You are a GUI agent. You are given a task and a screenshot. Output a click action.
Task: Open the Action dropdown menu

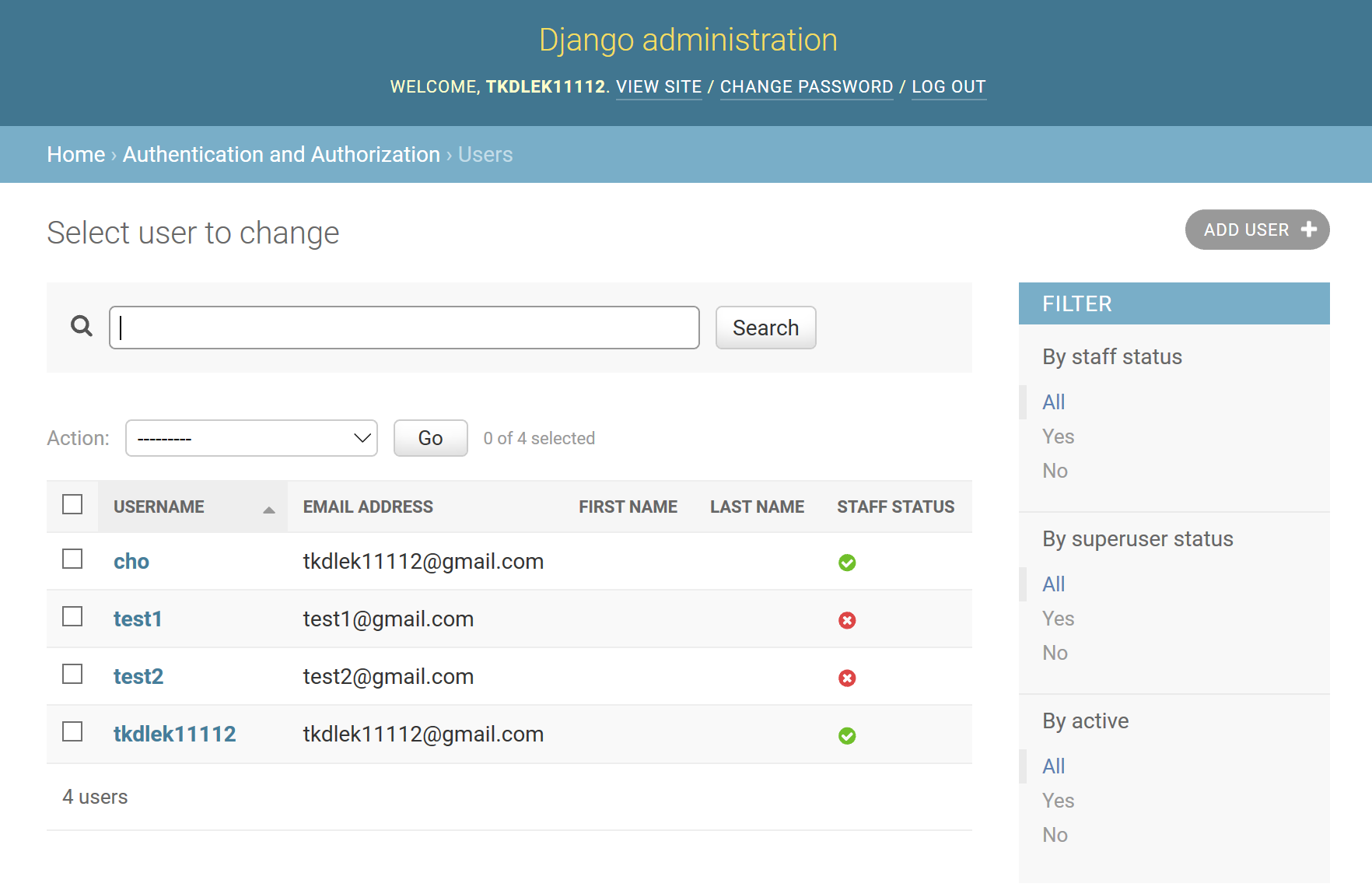point(251,438)
